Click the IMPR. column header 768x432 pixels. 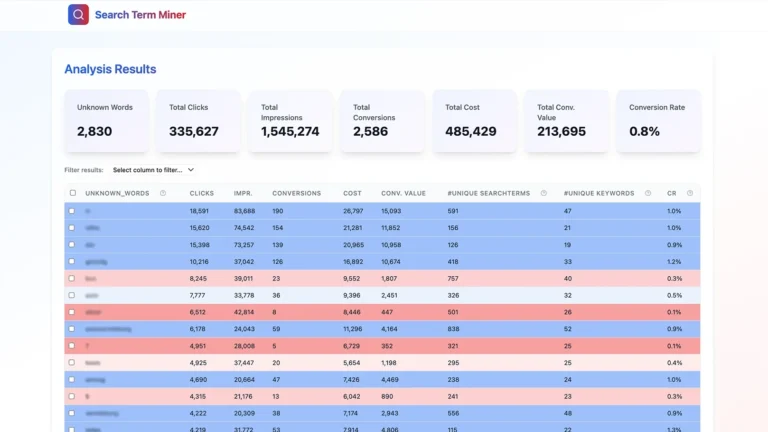pos(243,193)
